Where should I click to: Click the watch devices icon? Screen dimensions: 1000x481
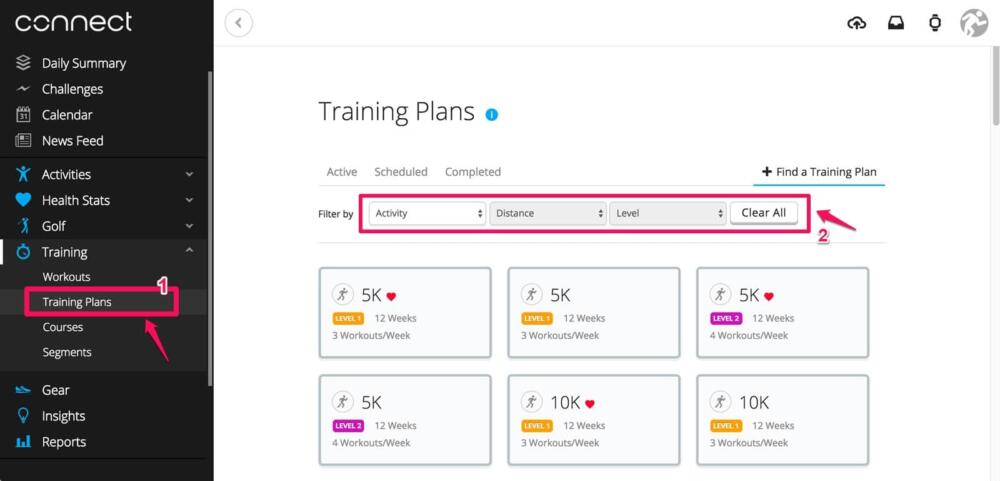(x=935, y=23)
